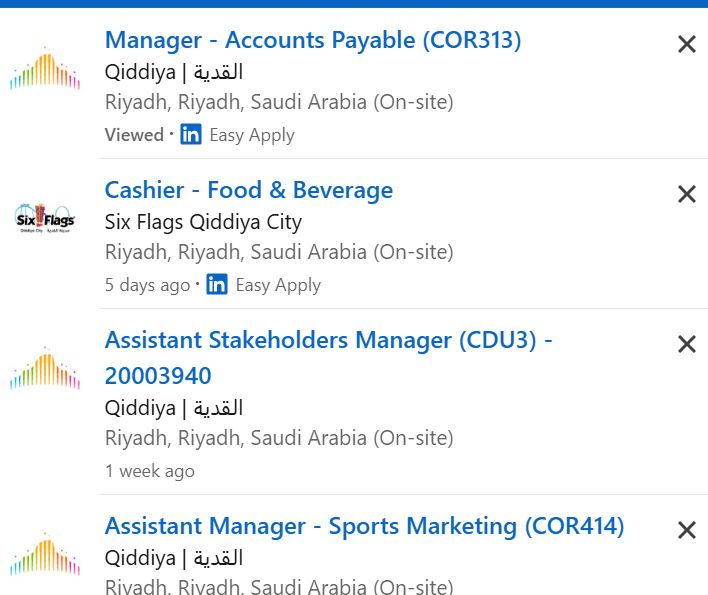Click the Six Flags company logo
The image size is (708, 595).
[x=45, y=218]
